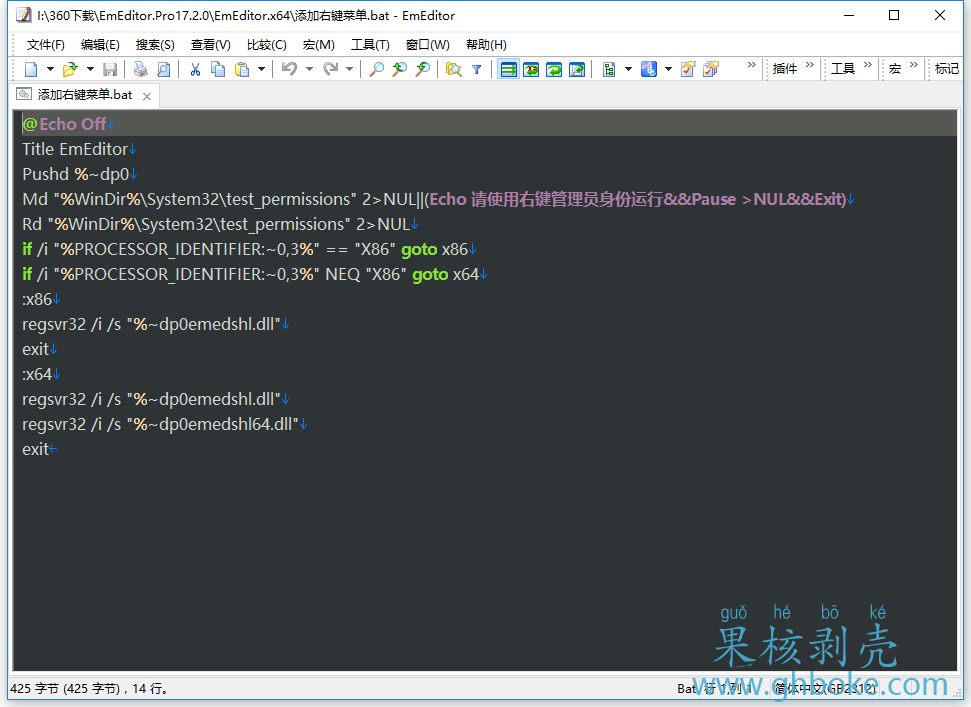Click the Filter funnel icon
The width and height of the screenshot is (971, 707).
(x=477, y=69)
